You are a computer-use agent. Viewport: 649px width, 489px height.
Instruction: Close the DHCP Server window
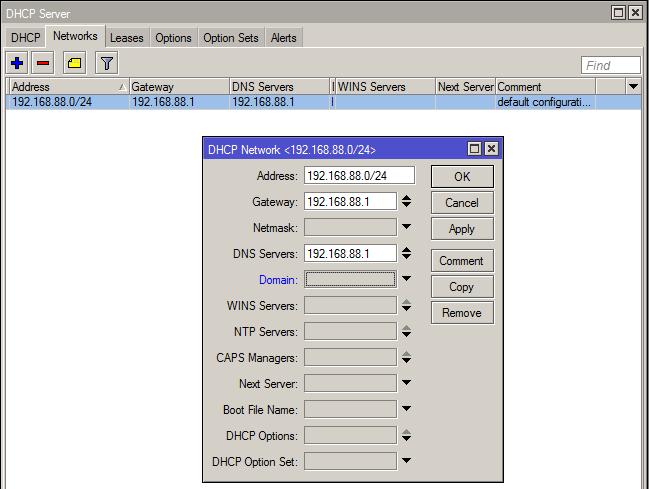point(635,13)
